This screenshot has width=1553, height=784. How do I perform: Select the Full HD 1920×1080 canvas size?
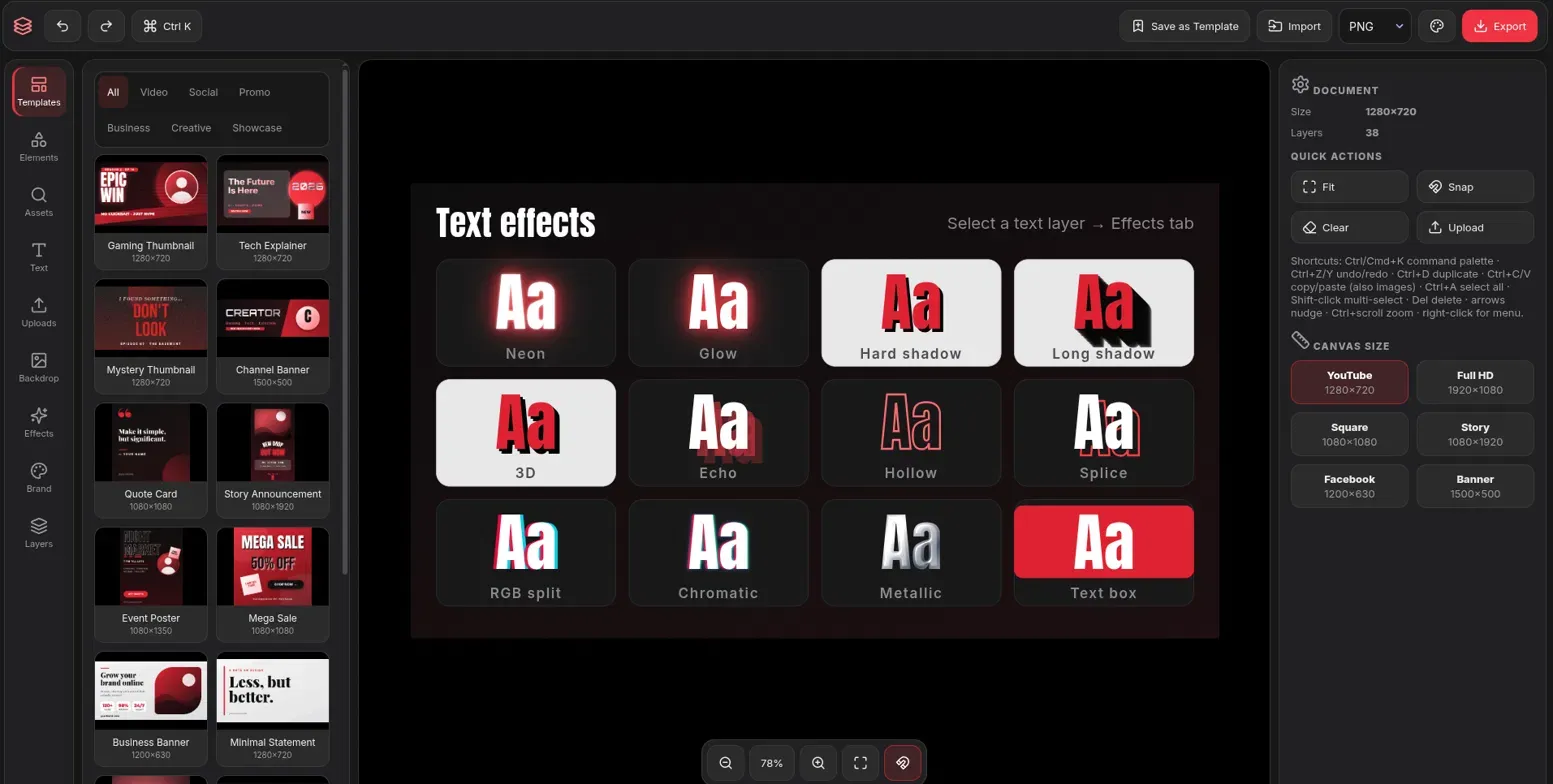coord(1475,382)
